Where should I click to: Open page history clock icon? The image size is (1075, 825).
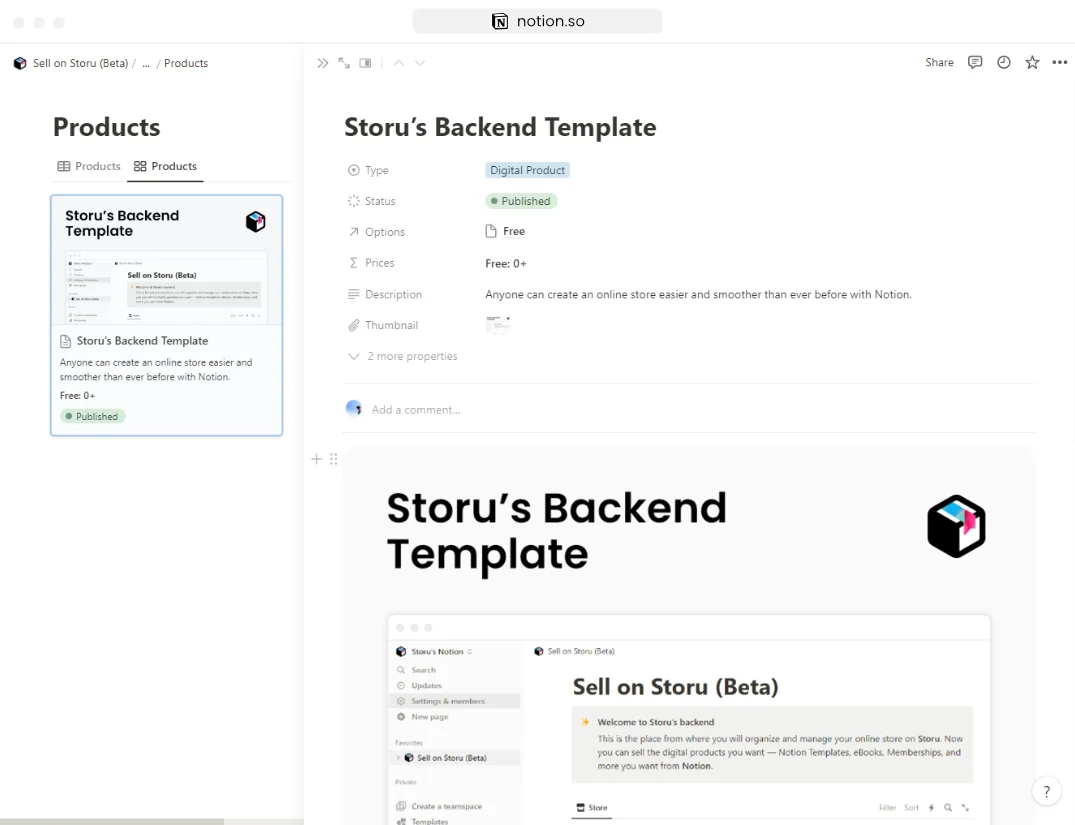click(1004, 62)
